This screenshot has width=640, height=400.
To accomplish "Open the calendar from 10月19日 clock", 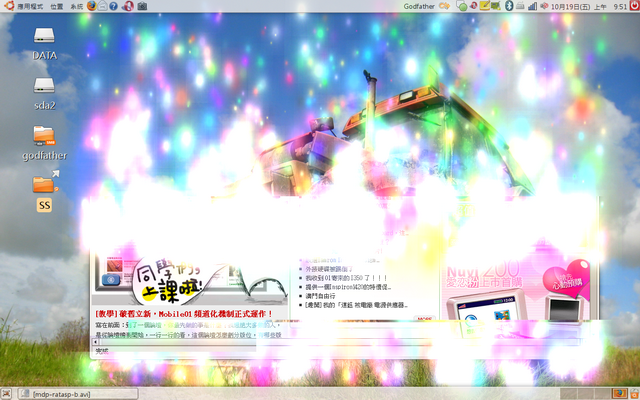I will [x=588, y=6].
